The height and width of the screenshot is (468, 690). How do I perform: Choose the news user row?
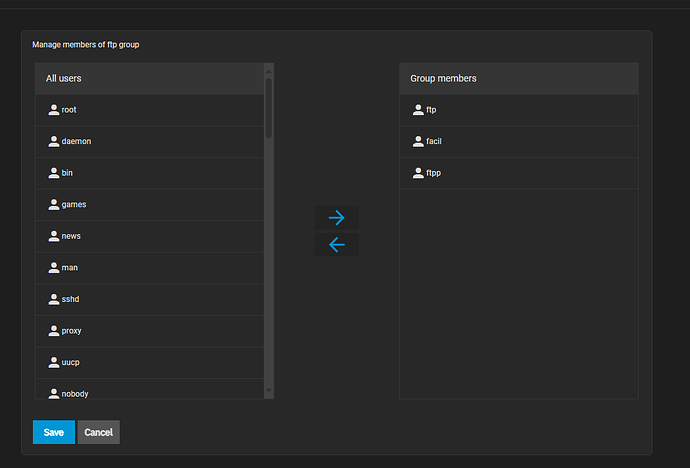150,237
